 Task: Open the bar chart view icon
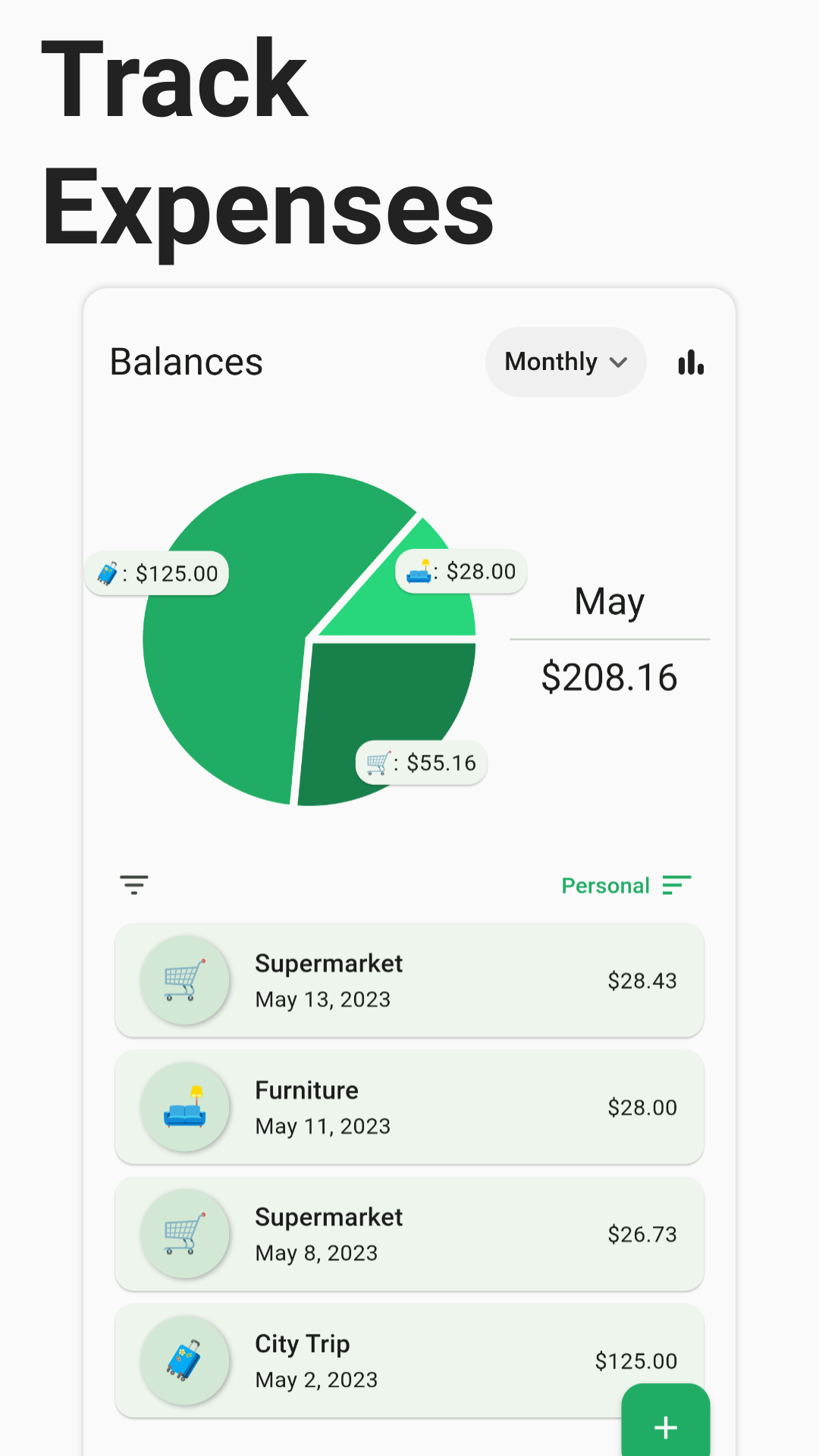(691, 362)
